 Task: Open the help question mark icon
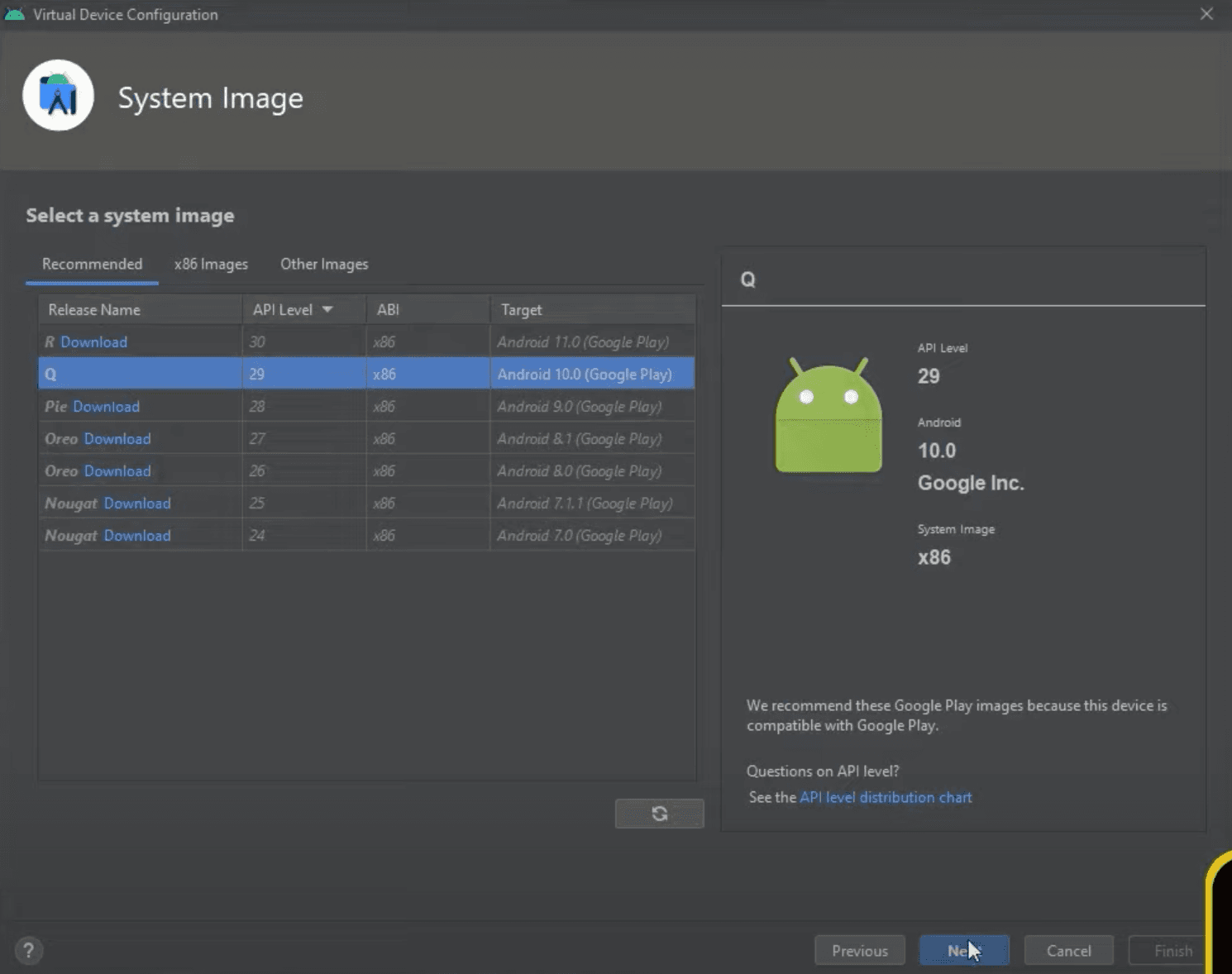click(x=28, y=950)
